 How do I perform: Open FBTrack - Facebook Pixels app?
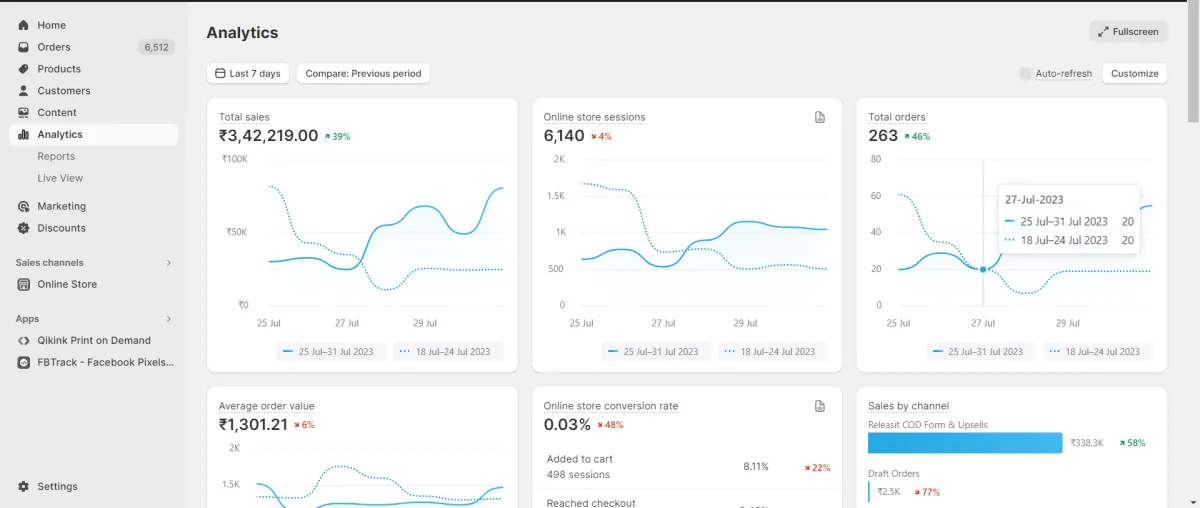[93, 362]
